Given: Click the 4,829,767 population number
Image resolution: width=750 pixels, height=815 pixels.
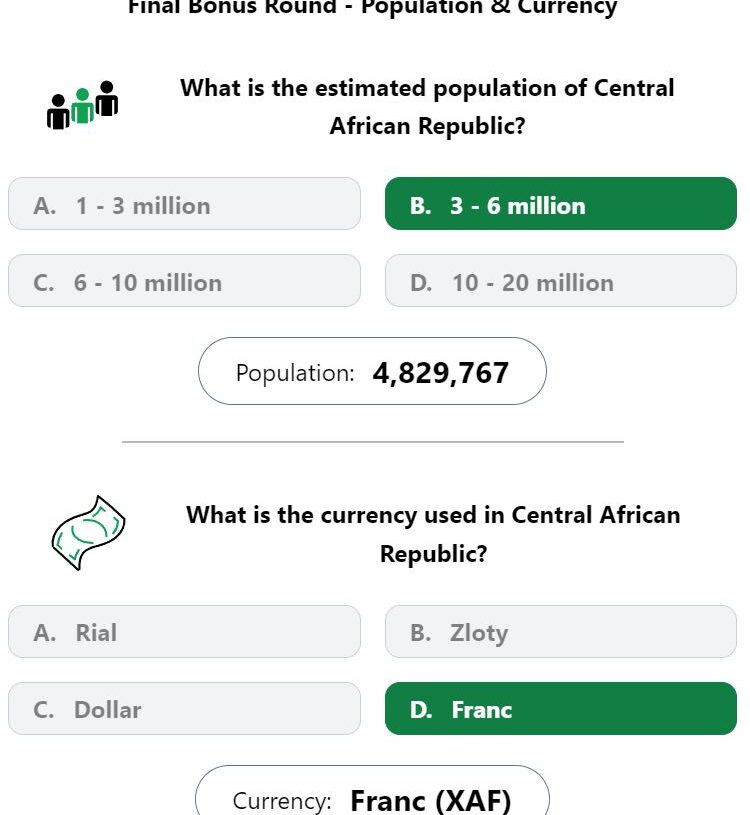Looking at the screenshot, I should click(x=440, y=373).
